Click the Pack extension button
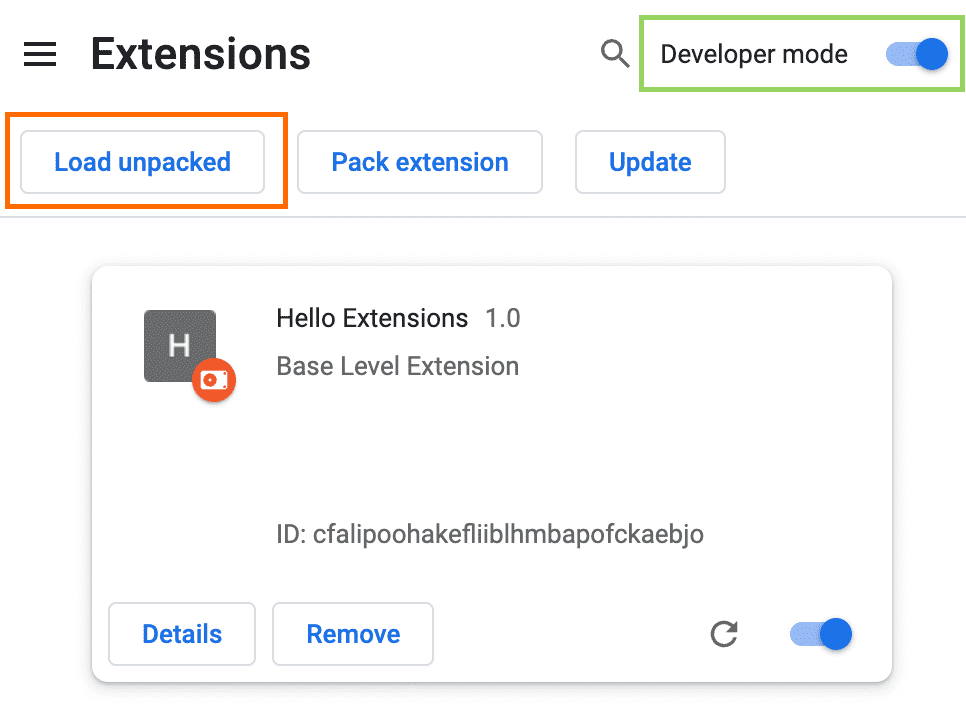The image size is (966, 704). pyautogui.click(x=419, y=162)
